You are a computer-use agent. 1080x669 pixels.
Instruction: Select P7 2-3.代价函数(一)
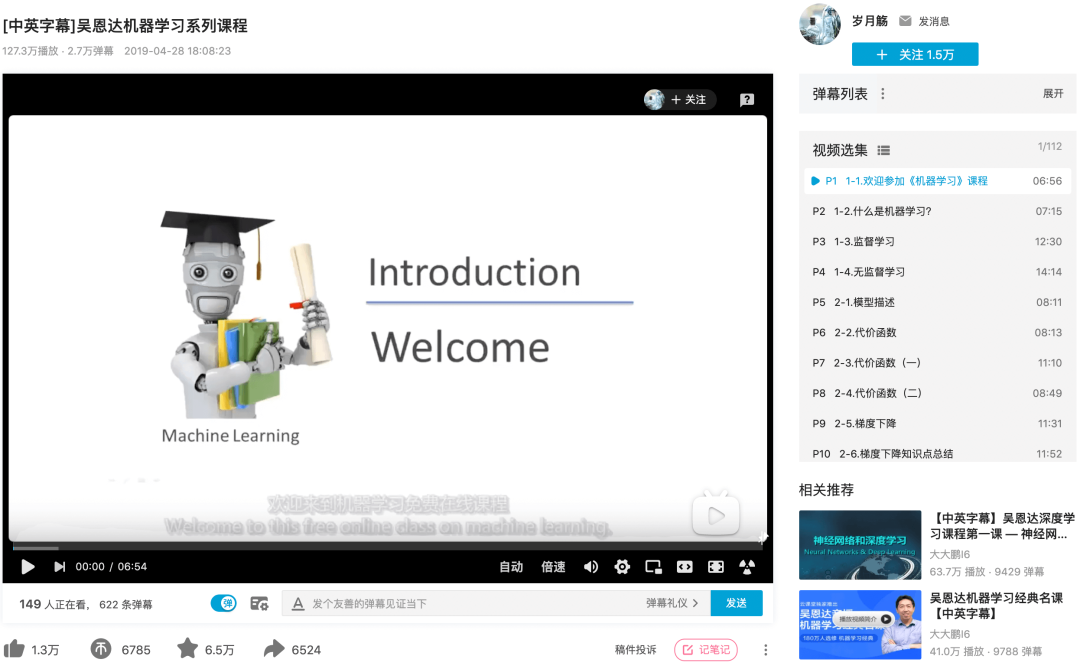pos(937,363)
